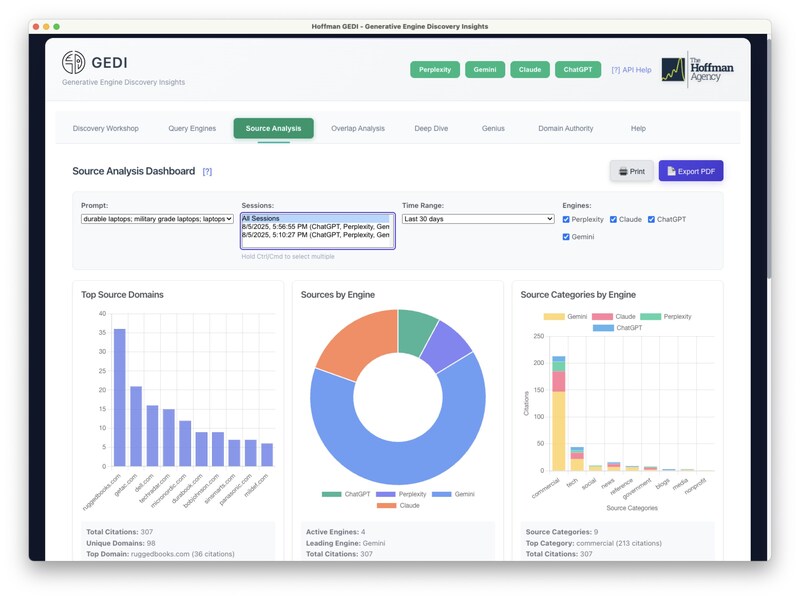Toggle Gemini in donut chart legend
Image resolution: width=800 pixels, height=599 pixels.
click(x=453, y=494)
